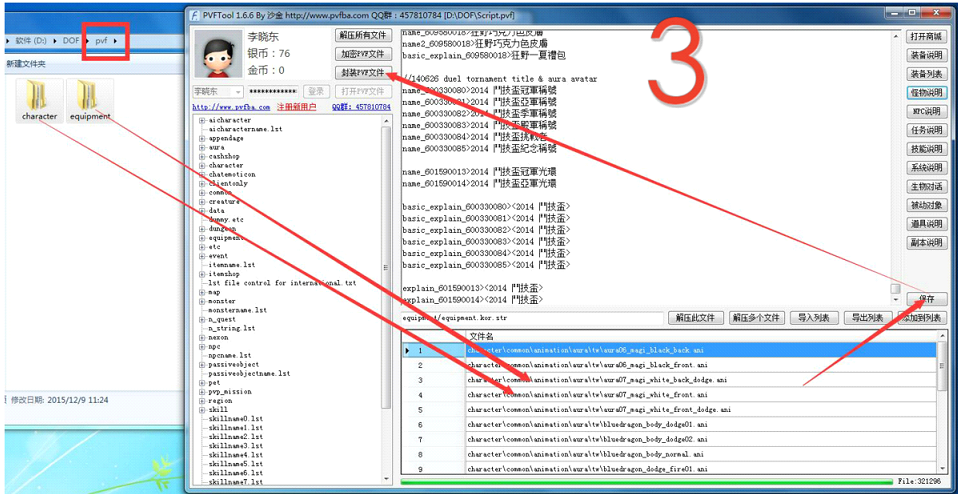
Task: Click the 怪物说明 button
Action: 926,93
